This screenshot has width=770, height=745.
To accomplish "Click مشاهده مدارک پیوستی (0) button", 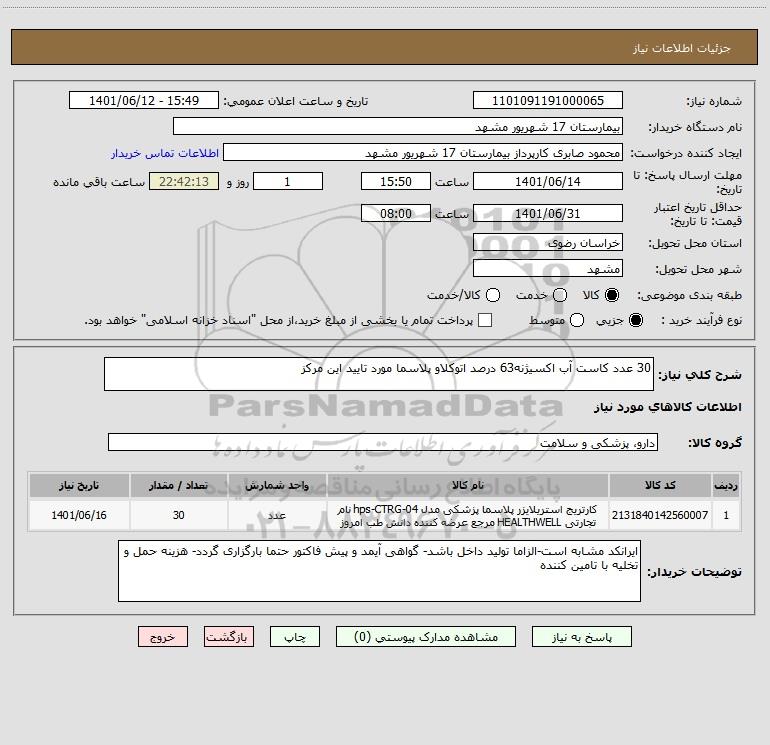I will point(426,637).
